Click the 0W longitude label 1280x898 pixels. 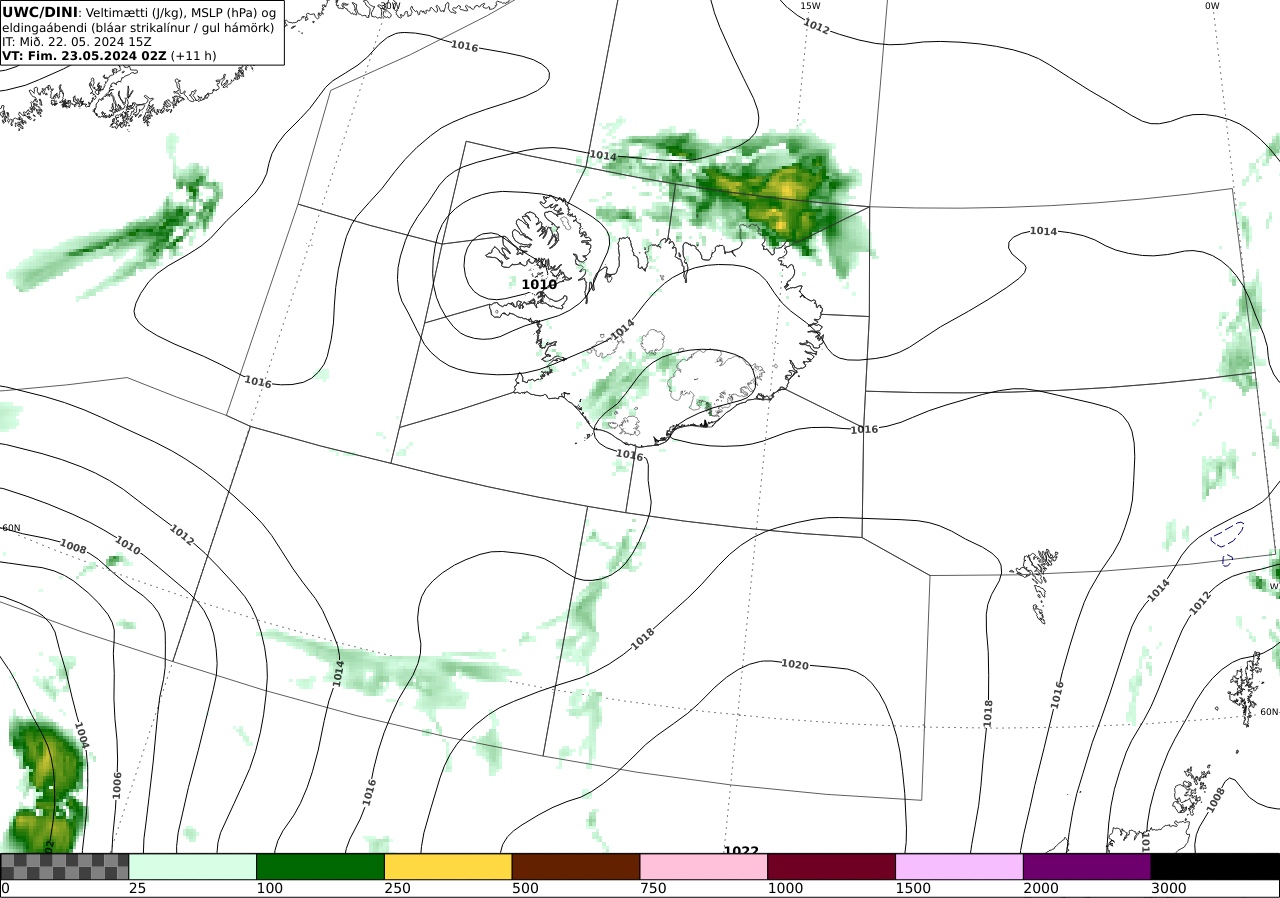(x=1212, y=6)
